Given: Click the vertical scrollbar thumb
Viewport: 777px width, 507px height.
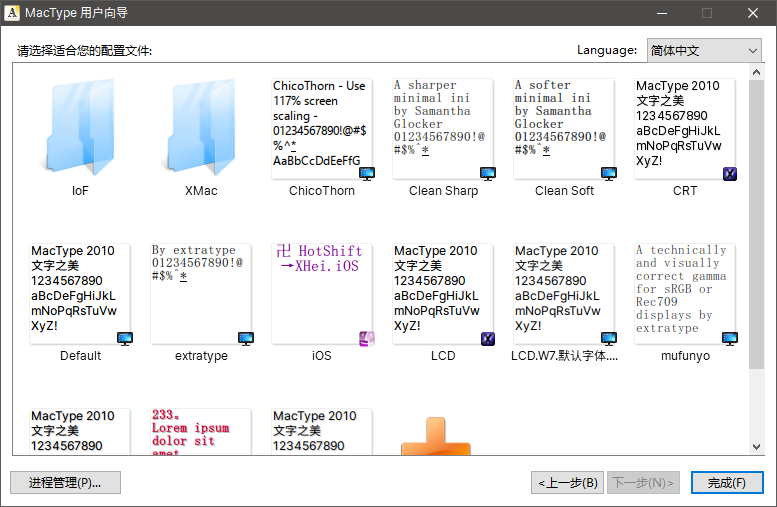Looking at the screenshot, I should click(756, 224).
